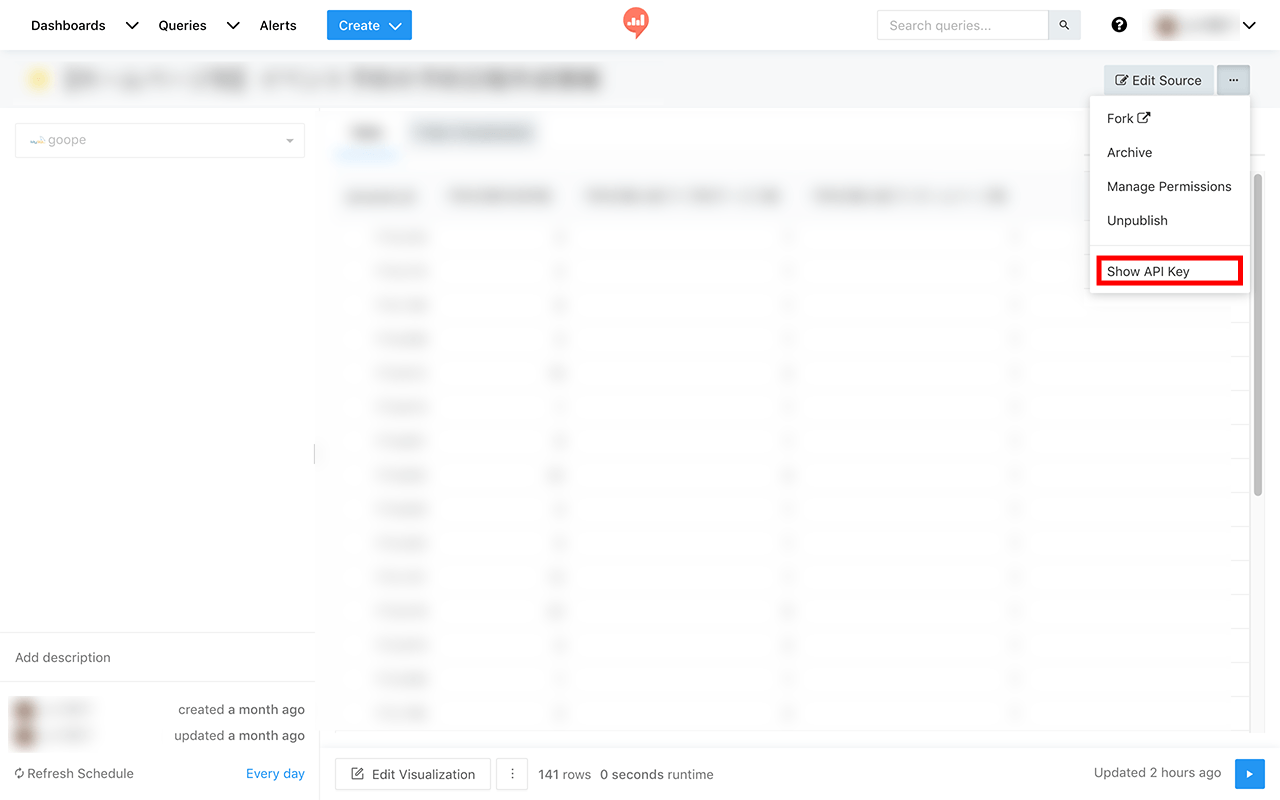Click the Updated 2 hours ago text
The width and height of the screenshot is (1280, 800).
click(1157, 772)
